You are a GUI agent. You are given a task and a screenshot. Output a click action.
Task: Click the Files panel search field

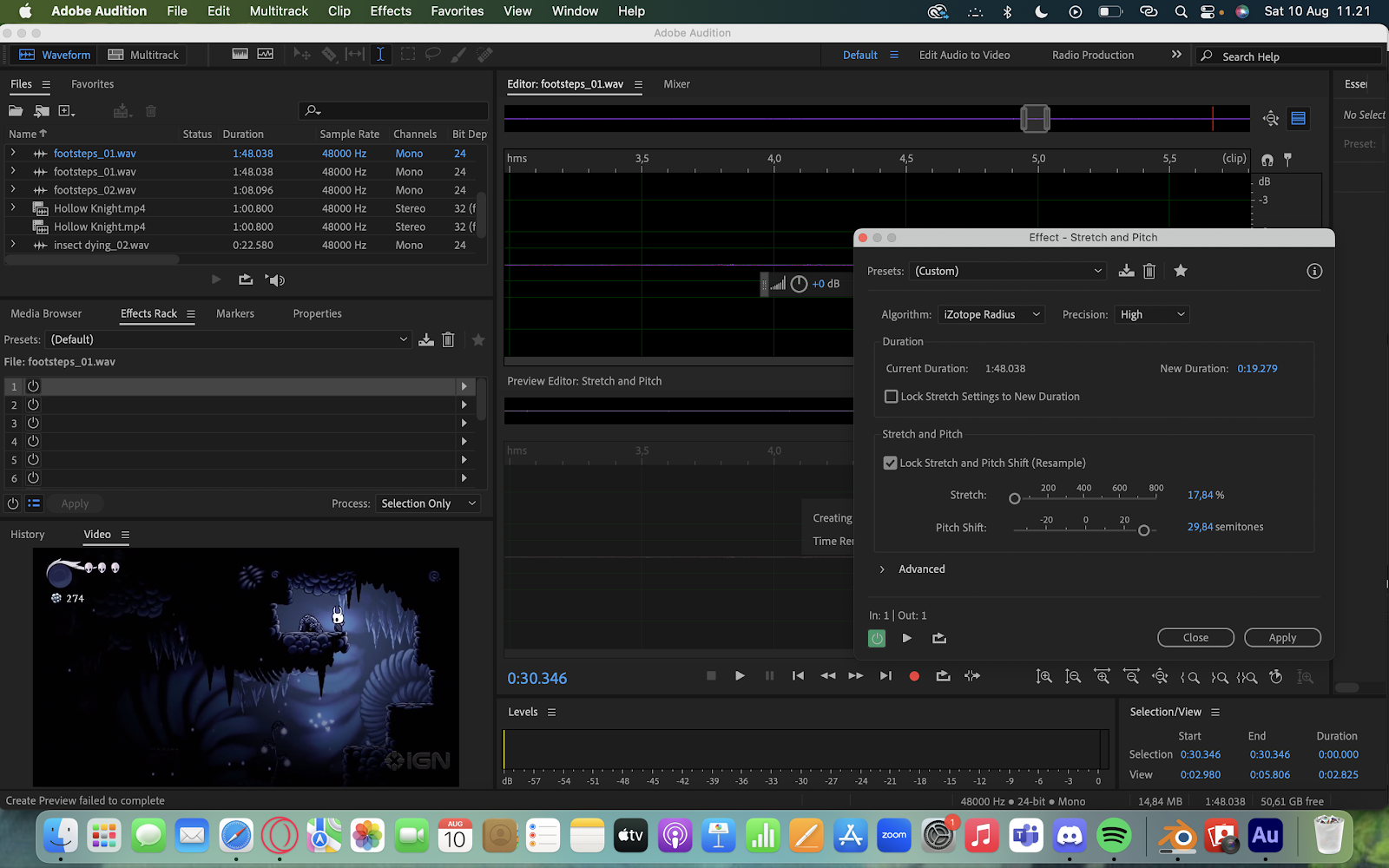coord(393,111)
